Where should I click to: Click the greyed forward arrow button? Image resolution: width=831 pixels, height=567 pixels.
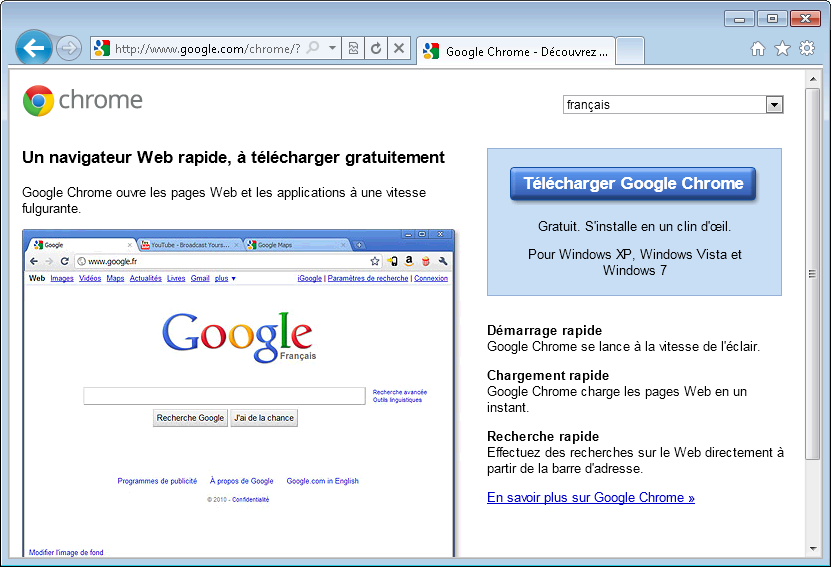coord(68,49)
